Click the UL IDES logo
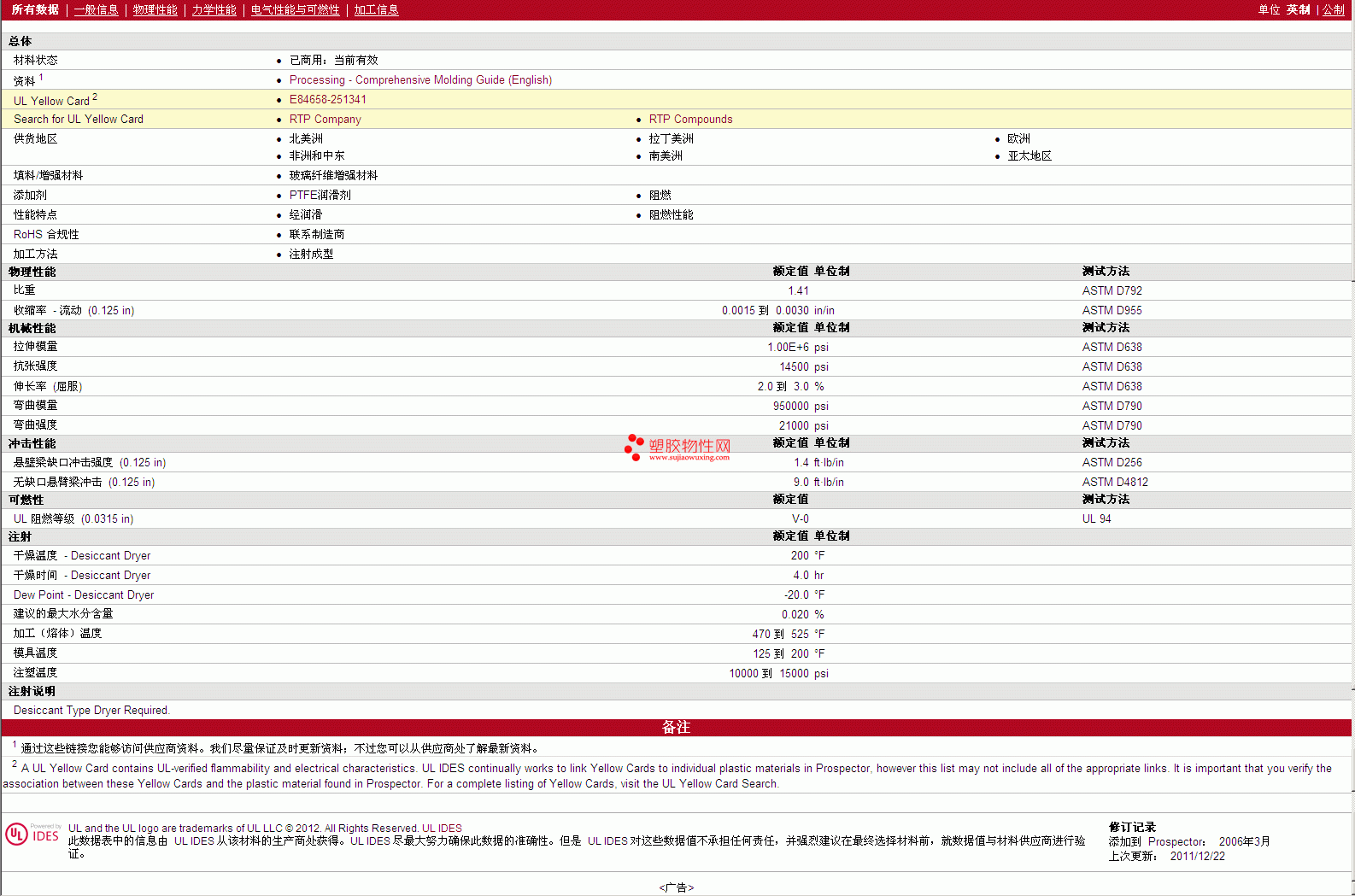 pyautogui.click(x=33, y=834)
